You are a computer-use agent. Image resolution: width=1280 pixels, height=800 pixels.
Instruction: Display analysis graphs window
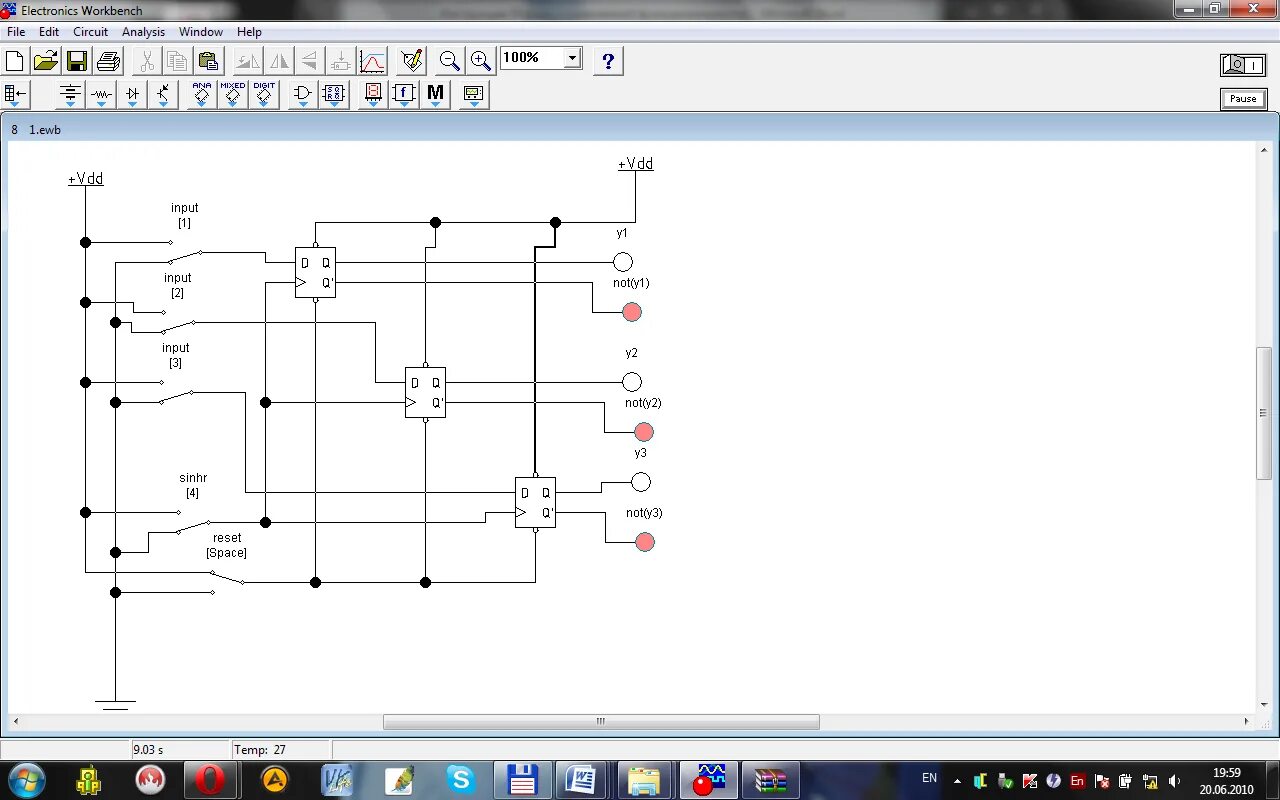pos(372,61)
